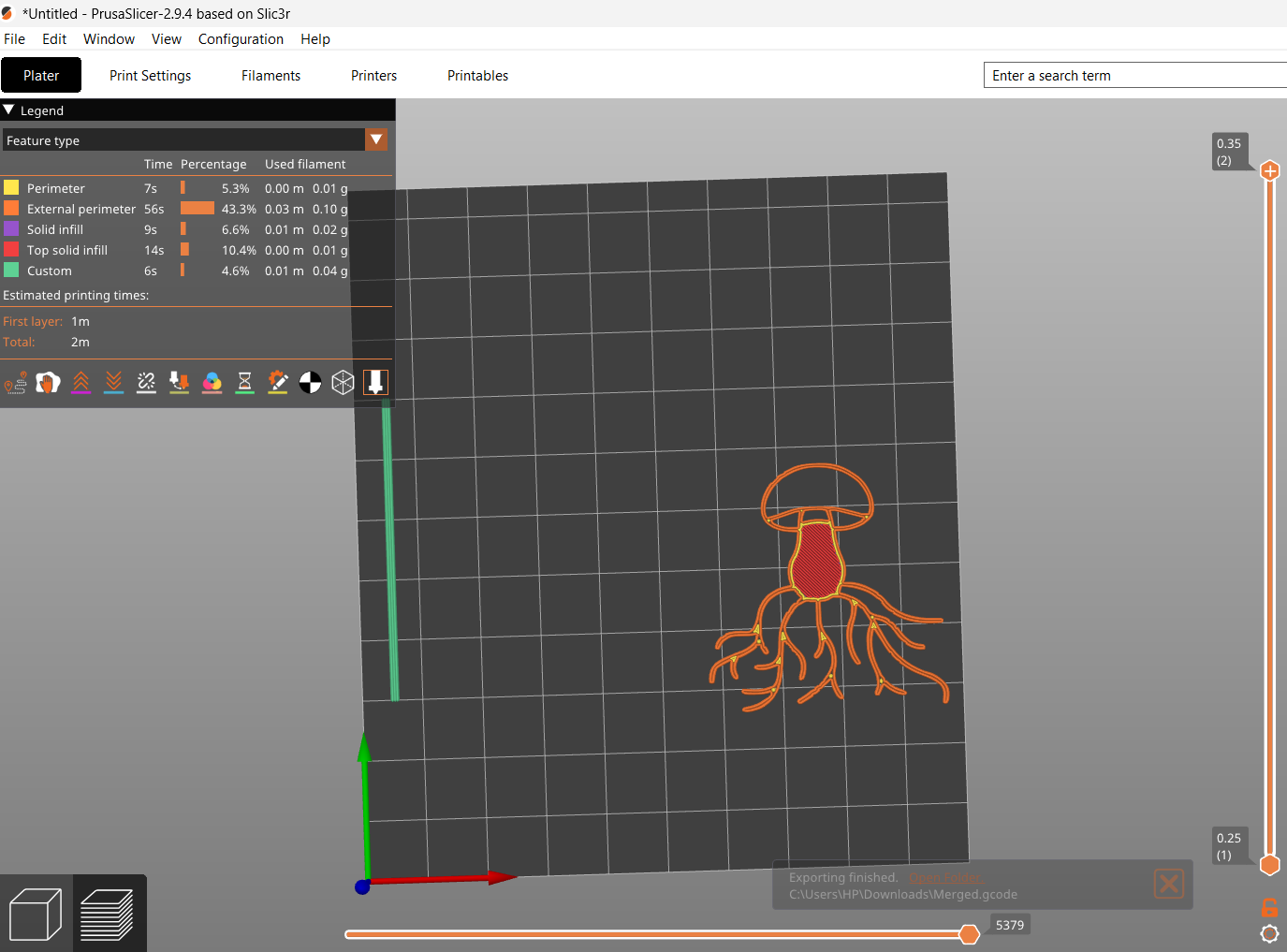This screenshot has width=1287, height=952.
Task: Open the Window menu
Action: 109,39
